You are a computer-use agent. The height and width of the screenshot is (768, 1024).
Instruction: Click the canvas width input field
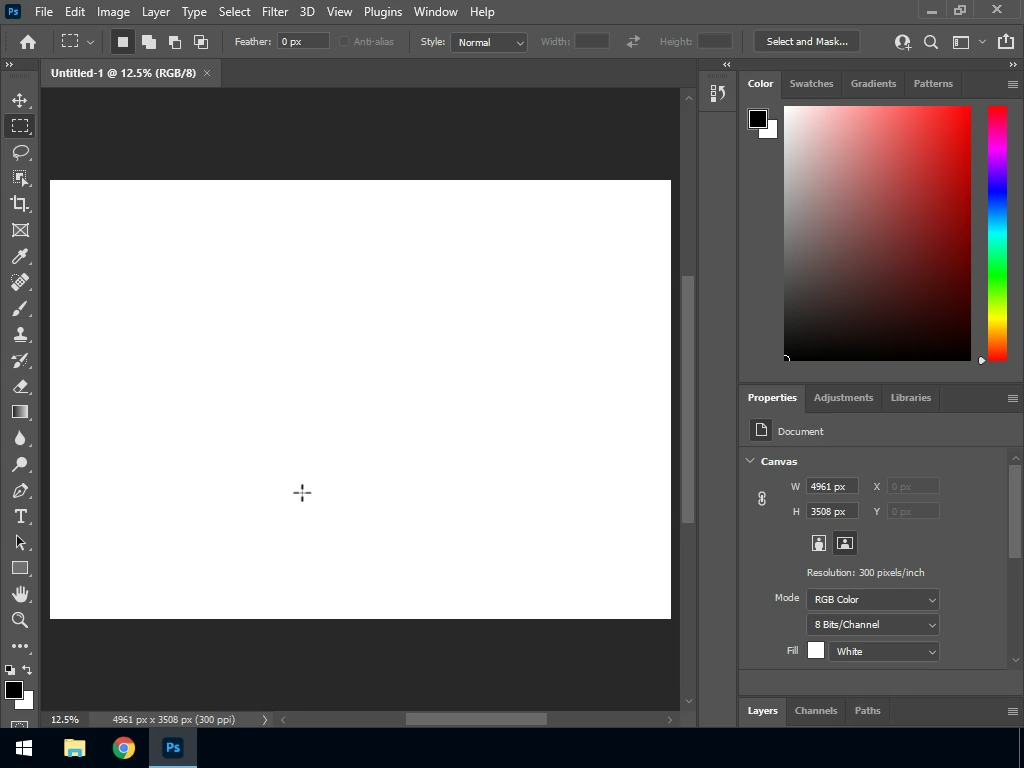click(832, 486)
